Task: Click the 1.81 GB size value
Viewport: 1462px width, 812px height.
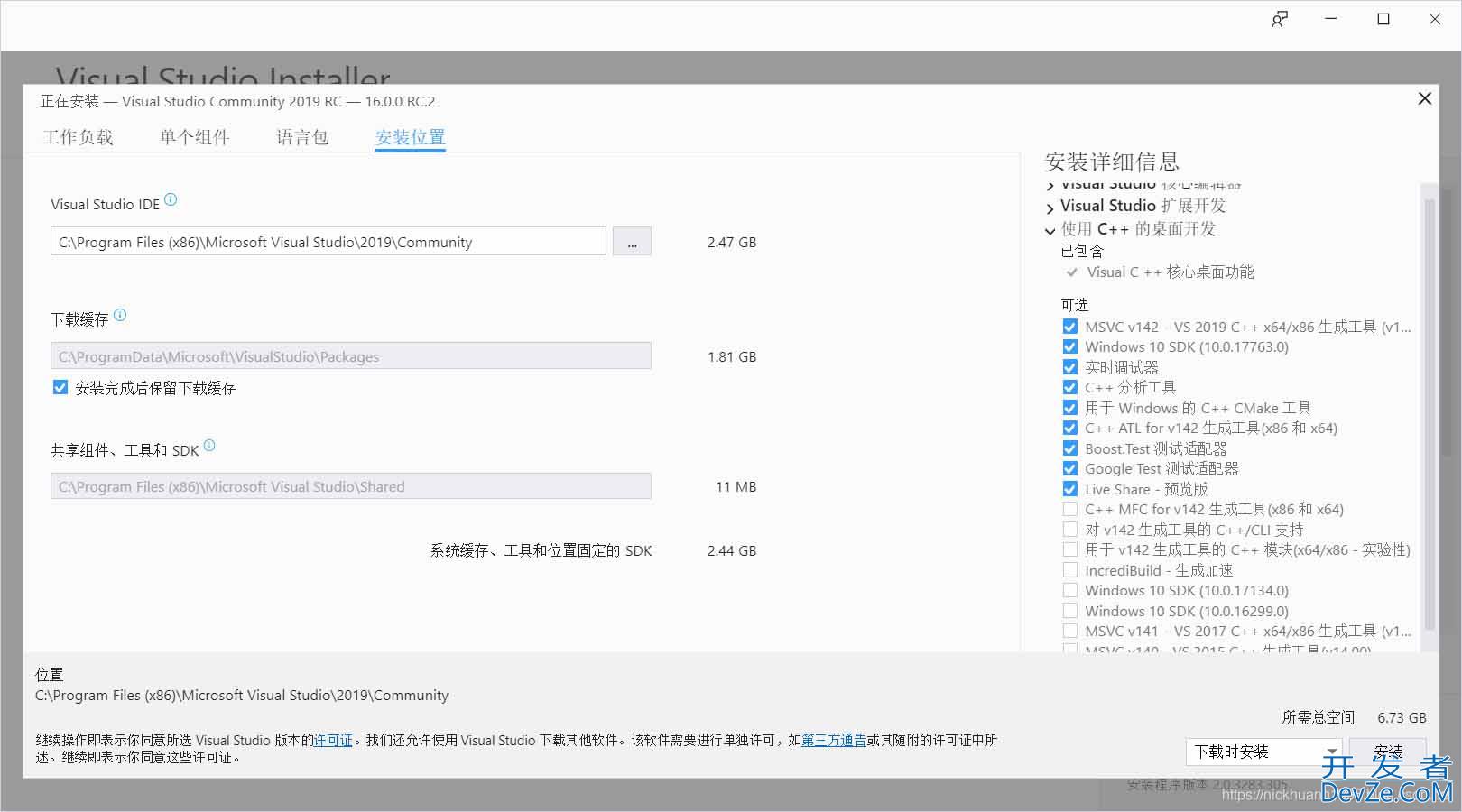Action: [x=732, y=356]
